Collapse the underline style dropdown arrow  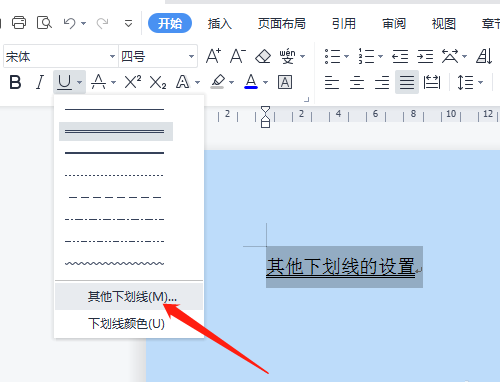(79, 82)
